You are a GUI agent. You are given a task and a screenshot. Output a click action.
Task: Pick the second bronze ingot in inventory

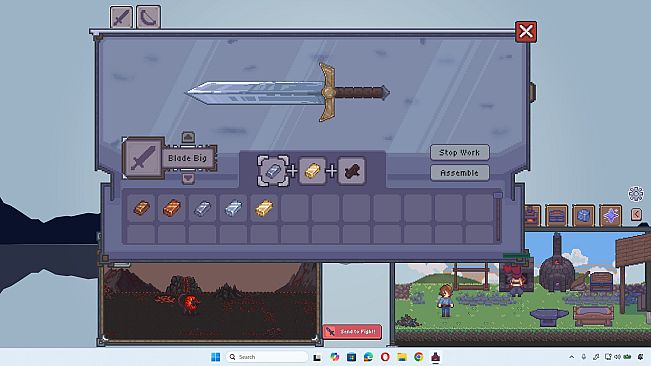[x=171, y=207]
